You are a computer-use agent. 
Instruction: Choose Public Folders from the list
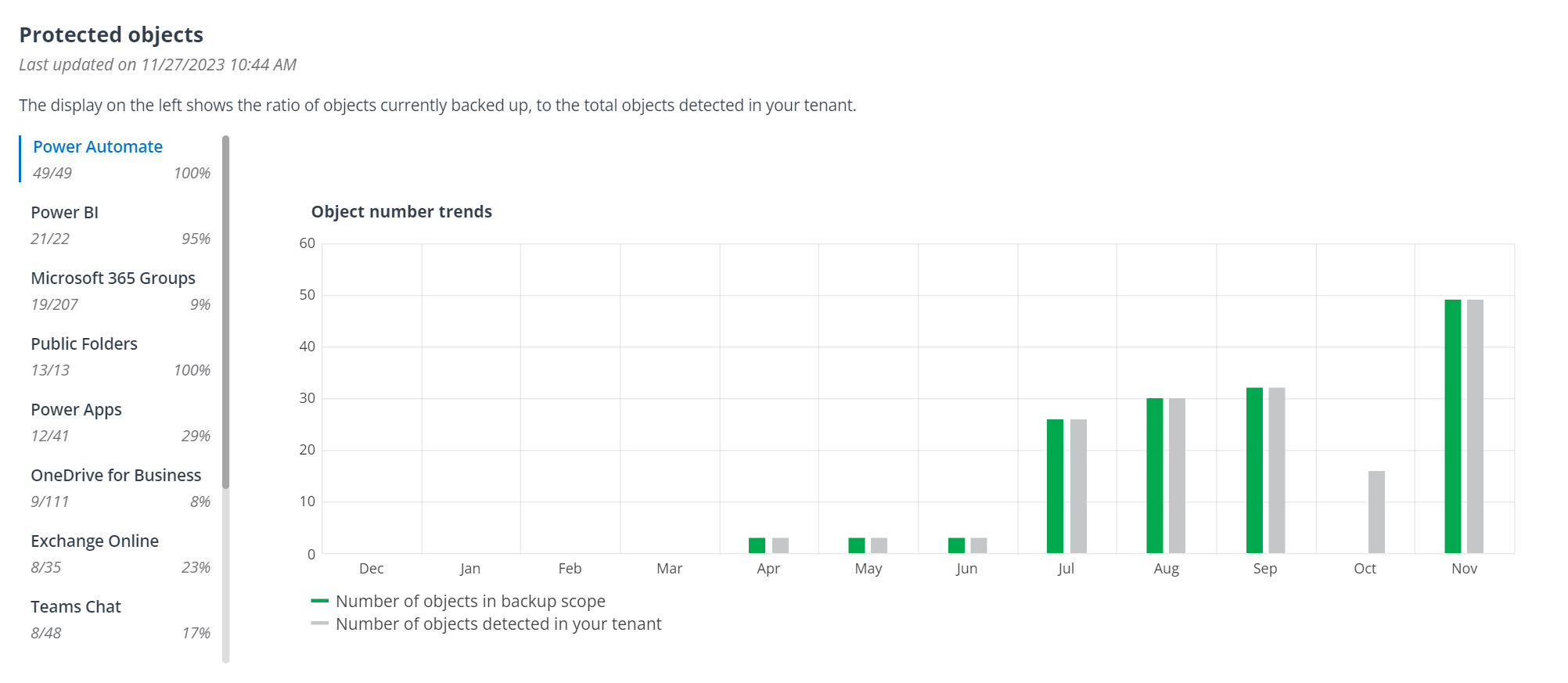[84, 344]
